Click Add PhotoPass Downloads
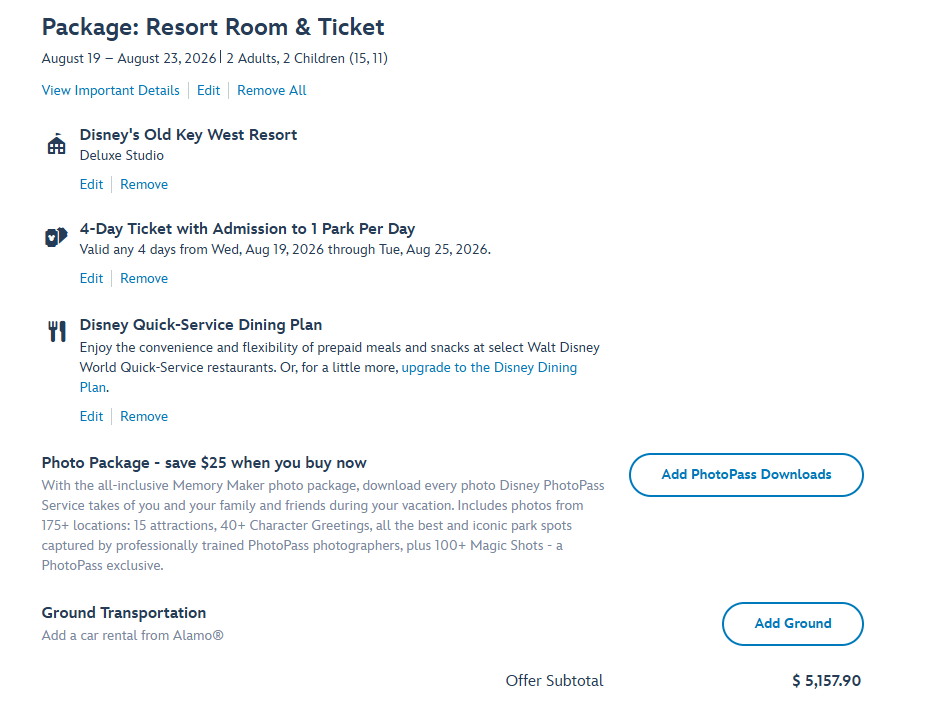The image size is (950, 707). pos(745,475)
